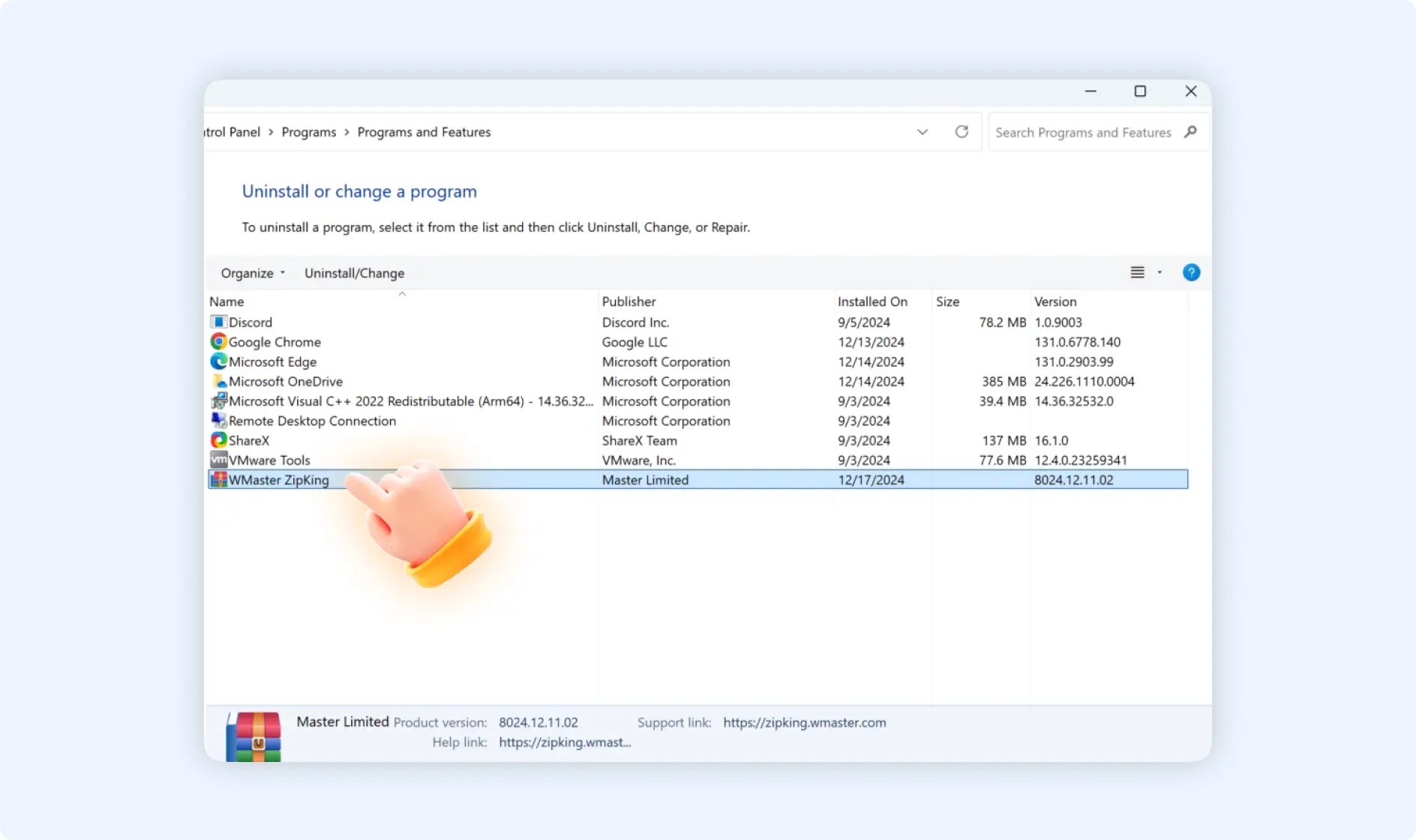Click the 78.2 MB size cell
The height and width of the screenshot is (840, 1416).
(1003, 322)
